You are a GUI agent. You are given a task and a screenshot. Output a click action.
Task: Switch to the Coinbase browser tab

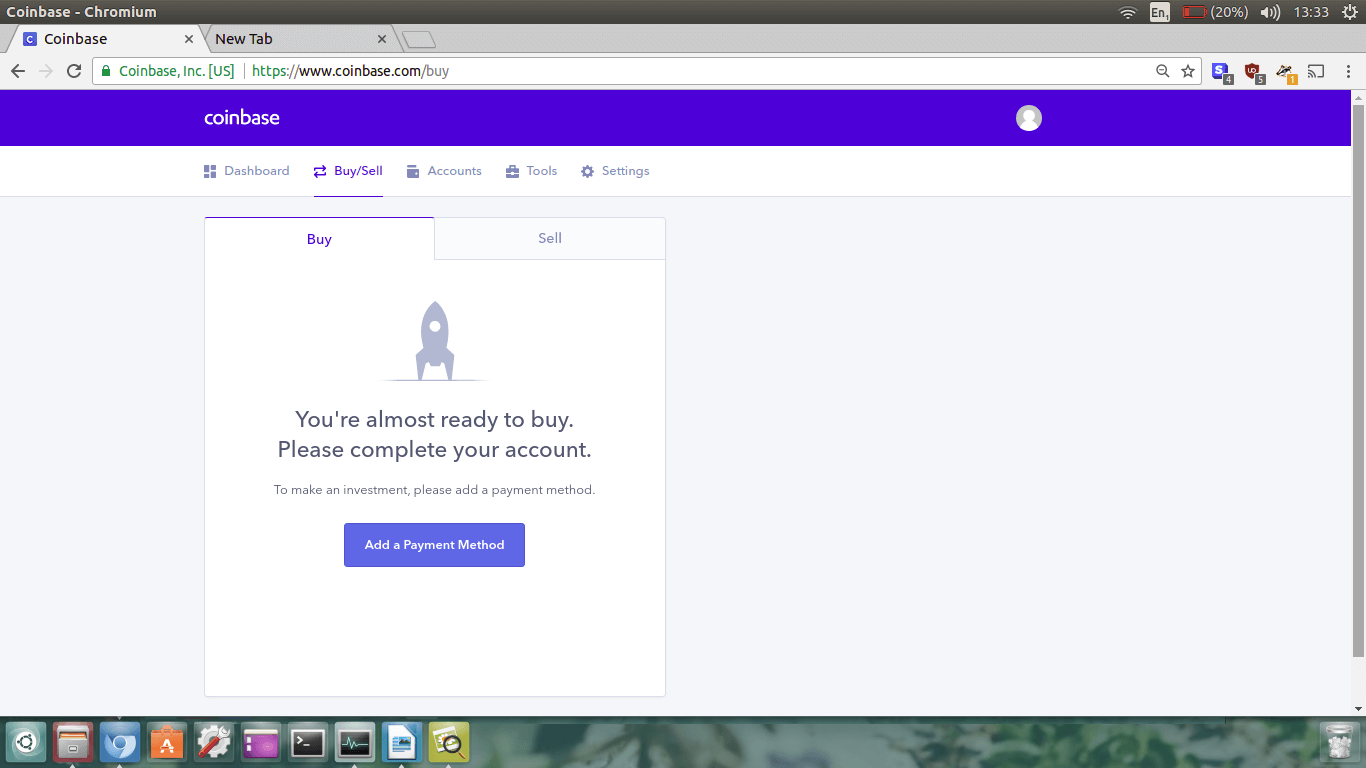coord(104,39)
